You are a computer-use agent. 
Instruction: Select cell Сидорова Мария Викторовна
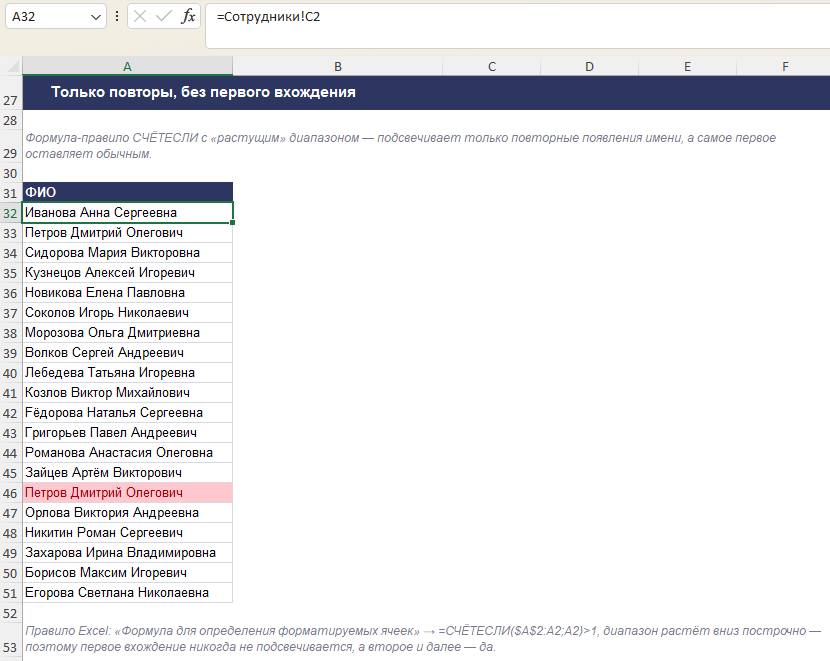tap(128, 253)
